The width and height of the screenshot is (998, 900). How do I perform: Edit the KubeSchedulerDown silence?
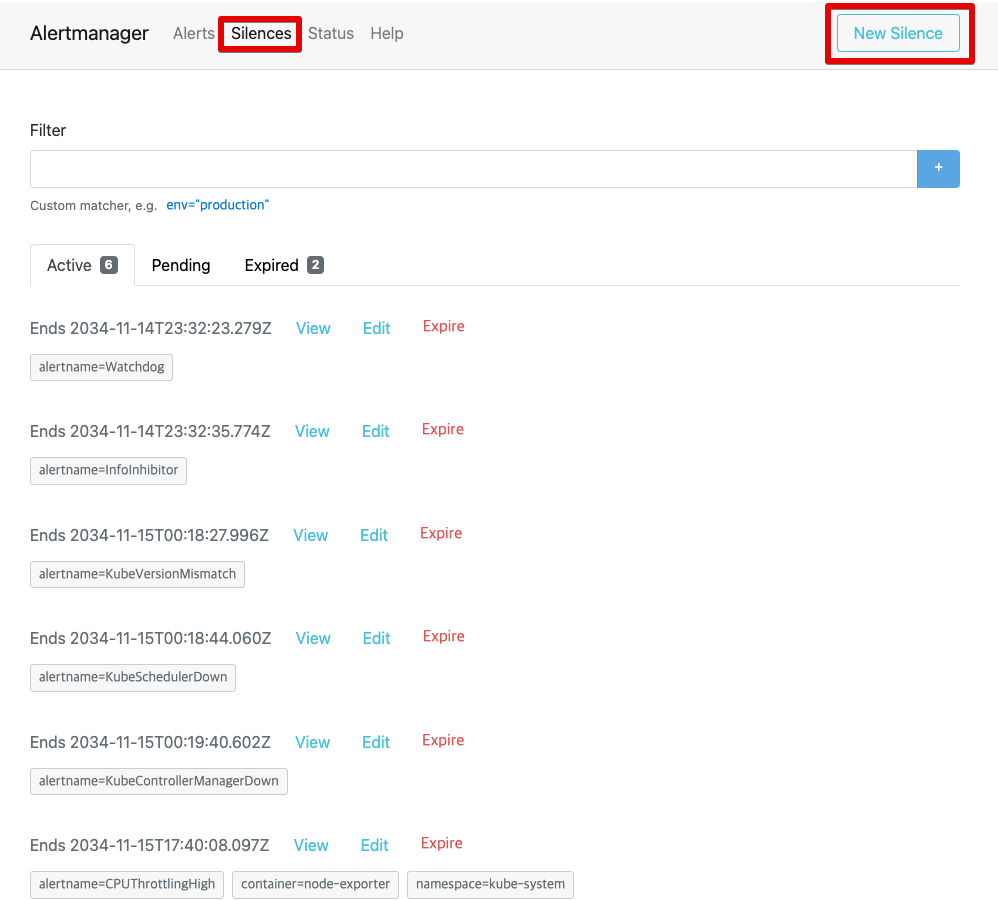pos(377,638)
